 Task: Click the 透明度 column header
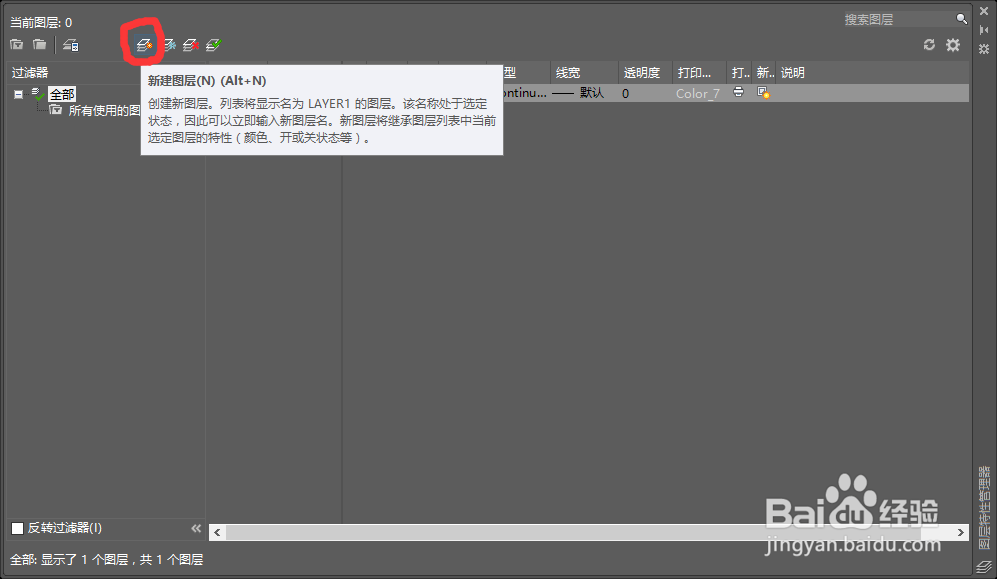(645, 72)
